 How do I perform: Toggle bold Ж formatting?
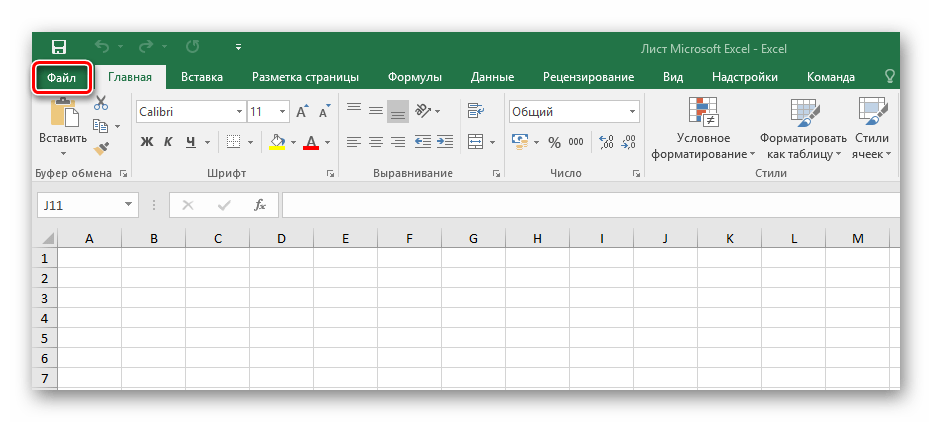(147, 142)
